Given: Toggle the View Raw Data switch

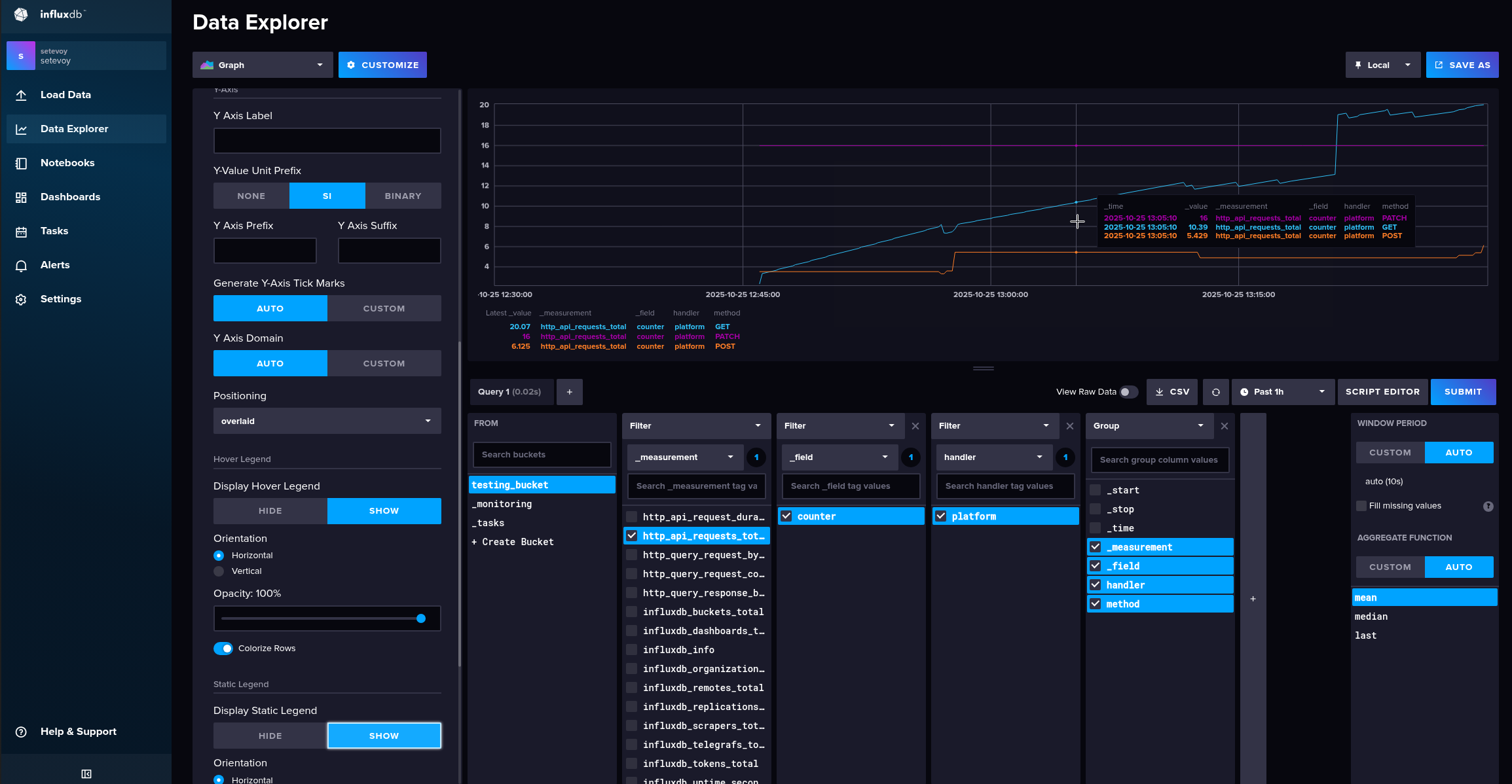Looking at the screenshot, I should coord(1128,392).
